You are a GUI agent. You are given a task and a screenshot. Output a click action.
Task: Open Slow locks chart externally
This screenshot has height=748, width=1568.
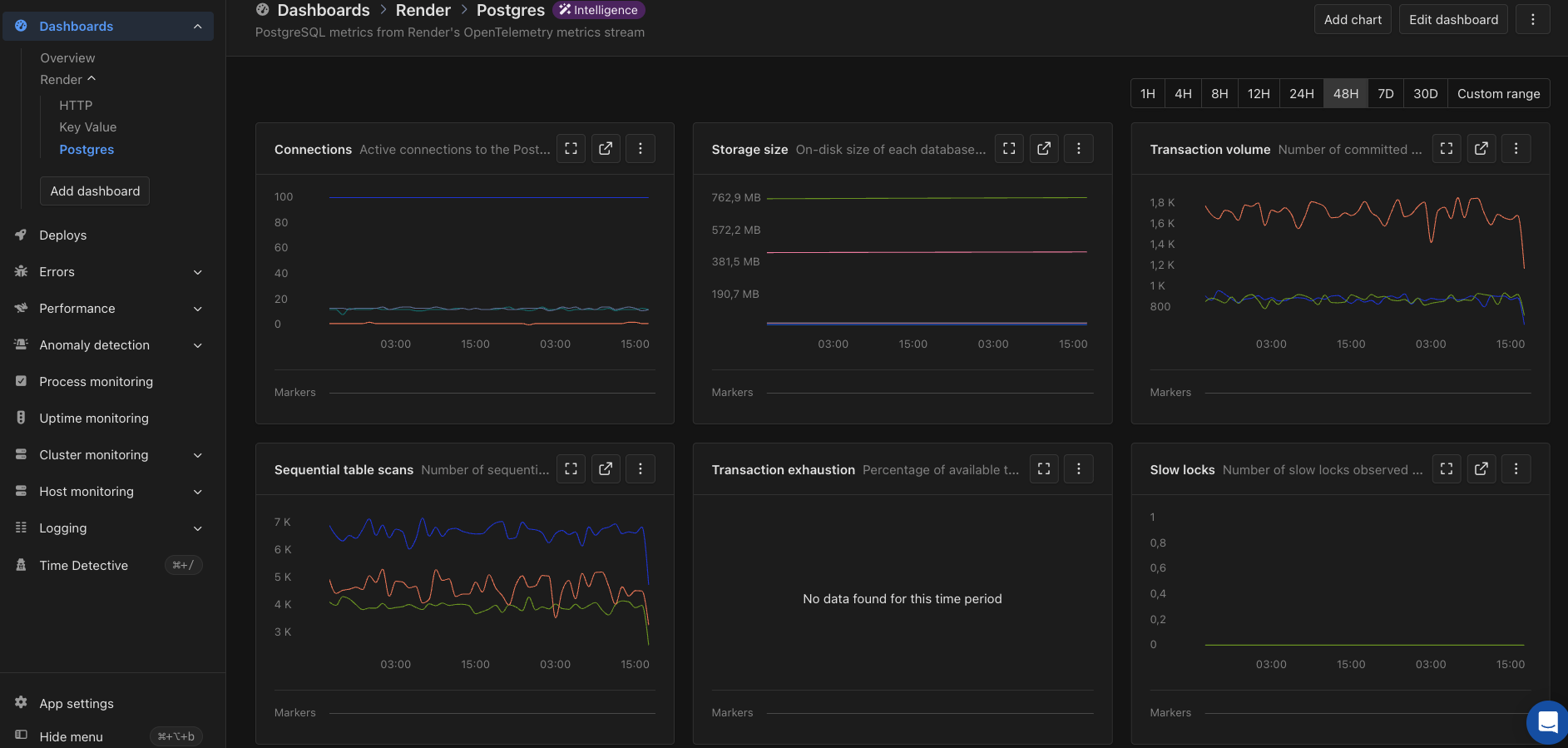(1481, 469)
